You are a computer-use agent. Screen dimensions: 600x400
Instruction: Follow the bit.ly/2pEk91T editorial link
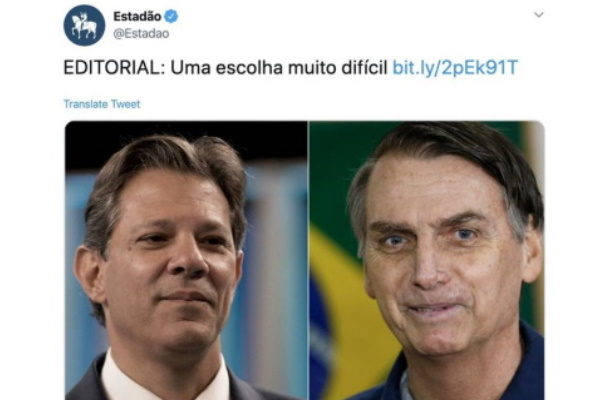point(455,68)
